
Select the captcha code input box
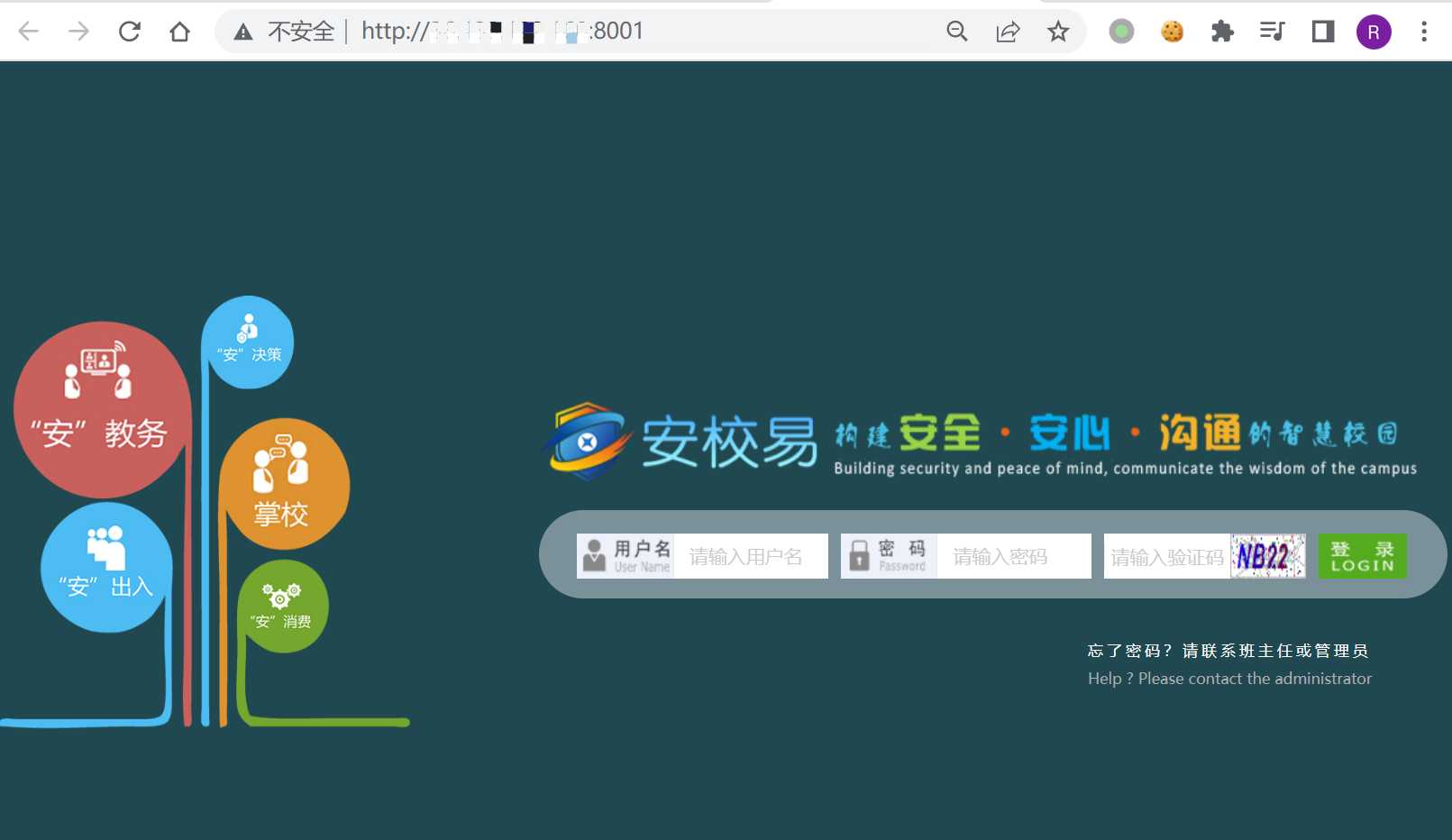click(x=1166, y=557)
